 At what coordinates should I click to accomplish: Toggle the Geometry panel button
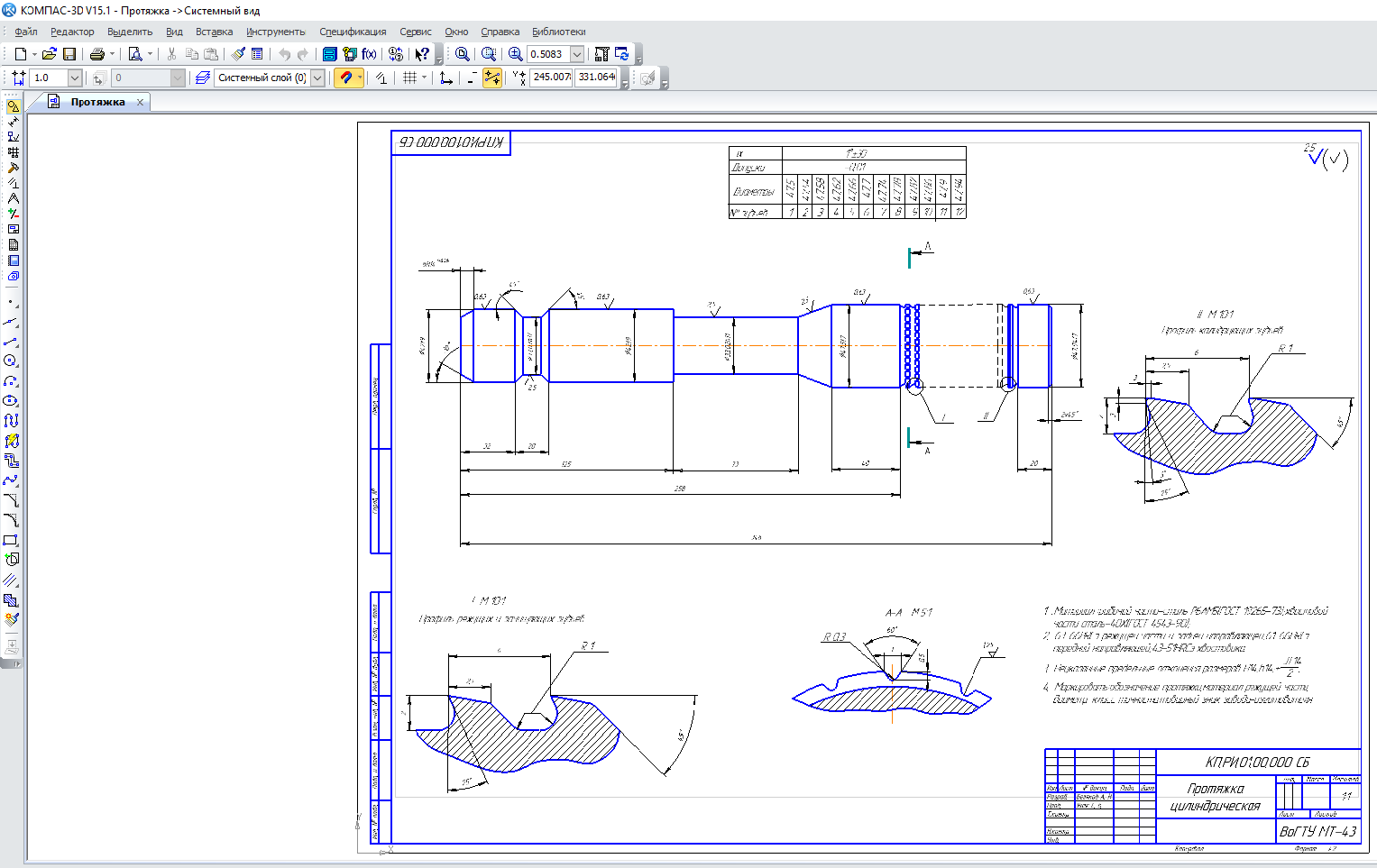pyautogui.click(x=13, y=106)
